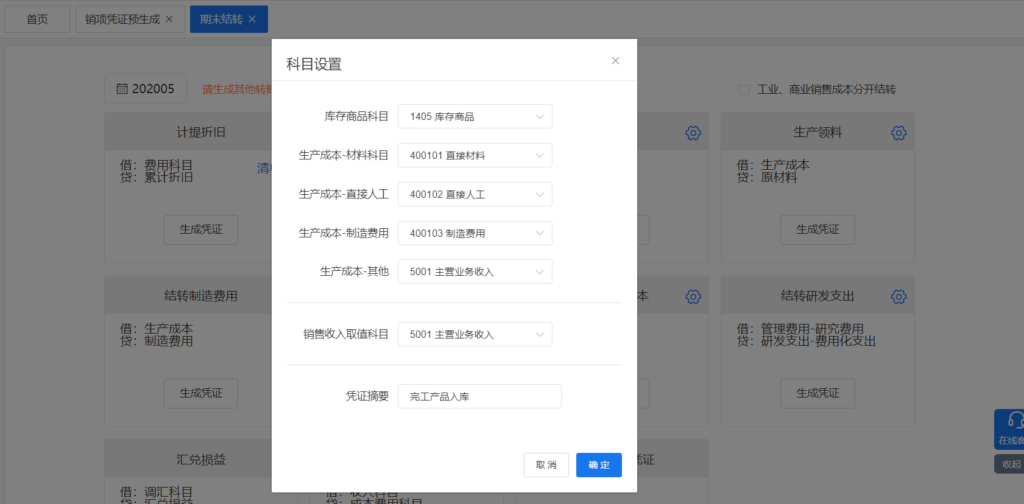Click 生成凭证 in 生产领料 card

pos(818,230)
